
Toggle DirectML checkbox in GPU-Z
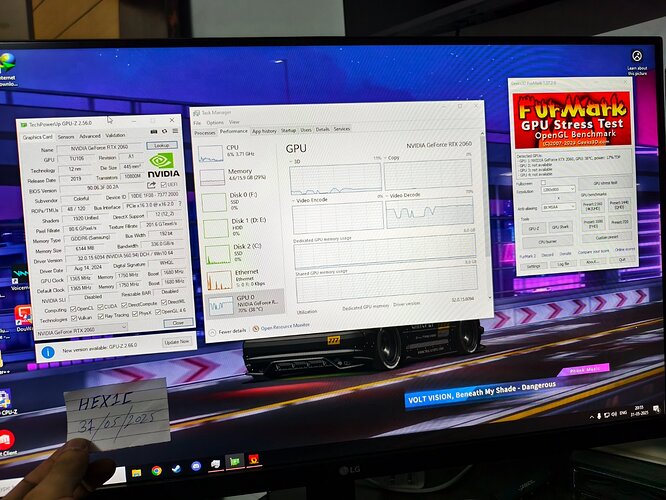click(x=164, y=302)
